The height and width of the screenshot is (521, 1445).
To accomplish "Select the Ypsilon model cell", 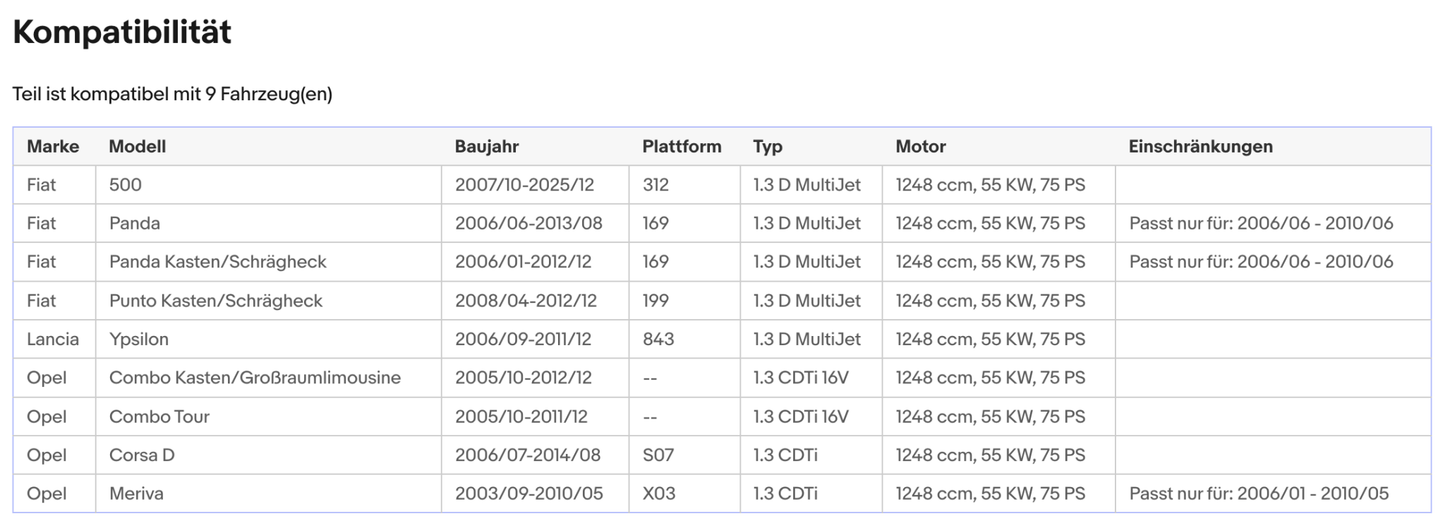I will [139, 339].
